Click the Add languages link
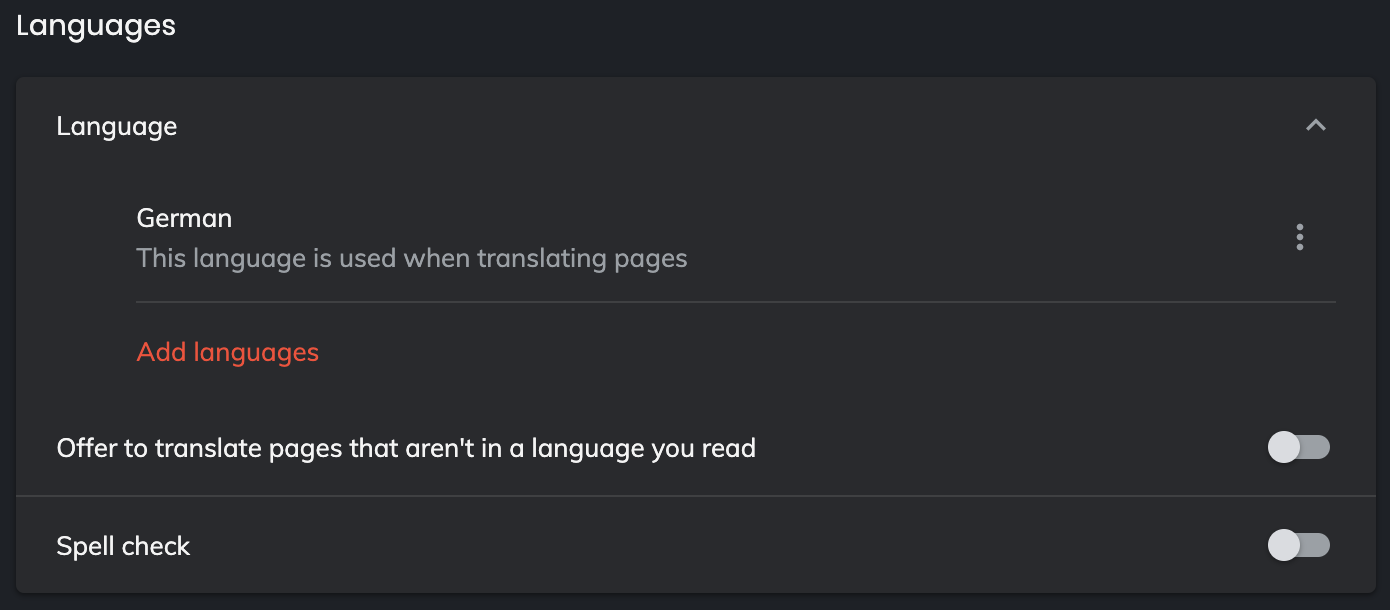The image size is (1390, 610). pos(228,352)
